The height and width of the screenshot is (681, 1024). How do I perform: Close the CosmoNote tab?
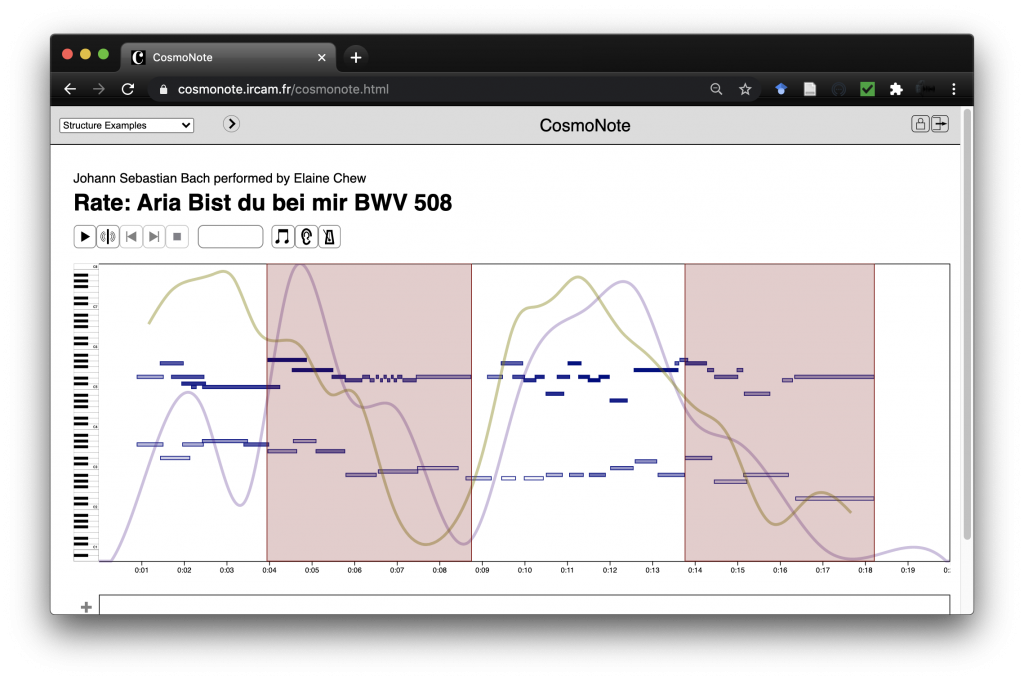[322, 57]
